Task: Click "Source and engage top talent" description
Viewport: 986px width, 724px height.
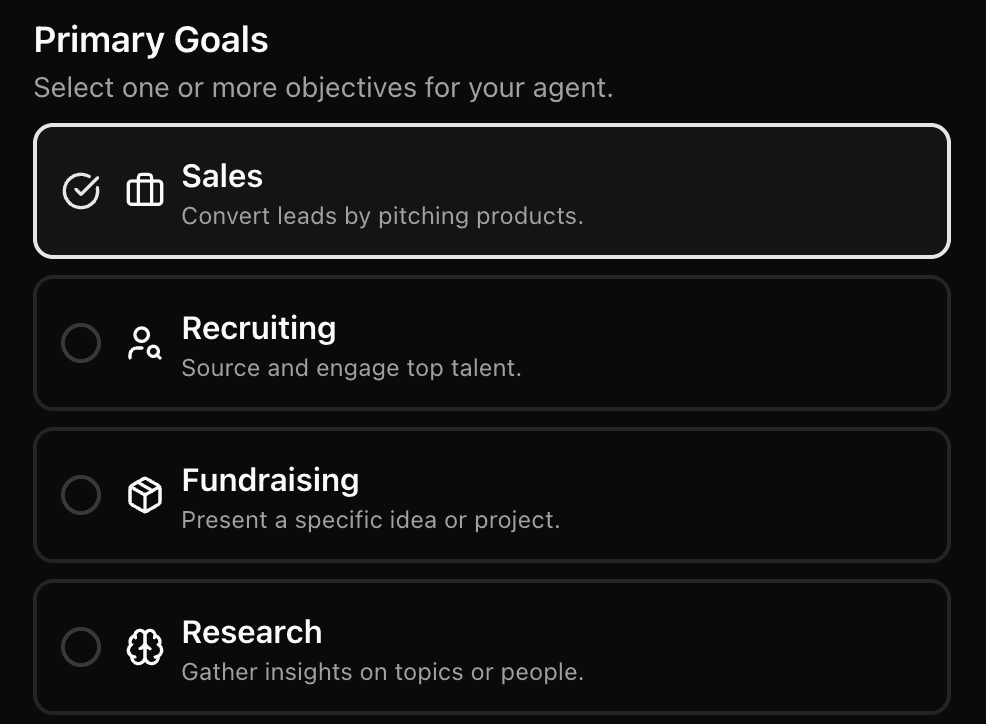Action: pyautogui.click(x=351, y=368)
